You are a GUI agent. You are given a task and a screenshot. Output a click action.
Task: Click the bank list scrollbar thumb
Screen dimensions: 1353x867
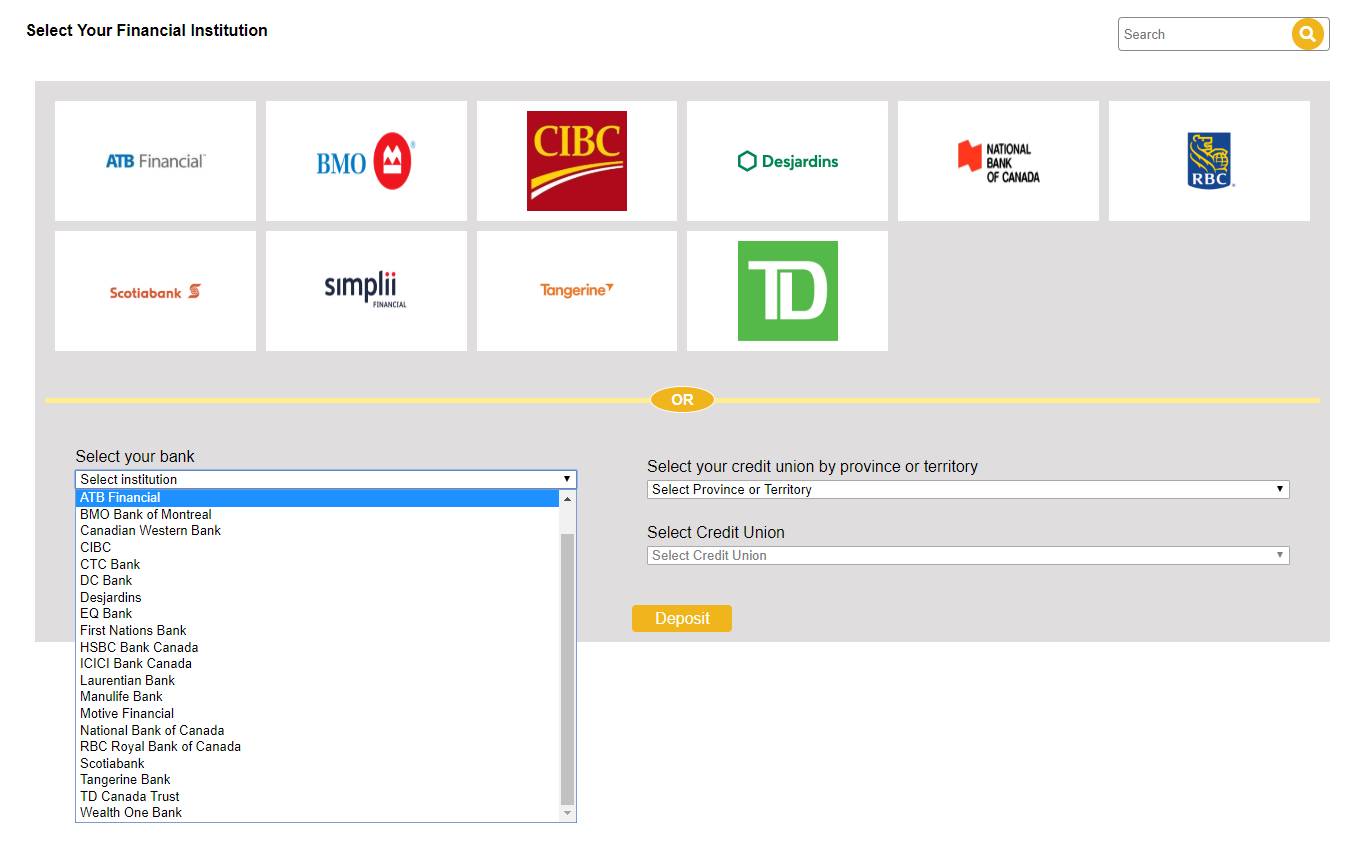568,669
